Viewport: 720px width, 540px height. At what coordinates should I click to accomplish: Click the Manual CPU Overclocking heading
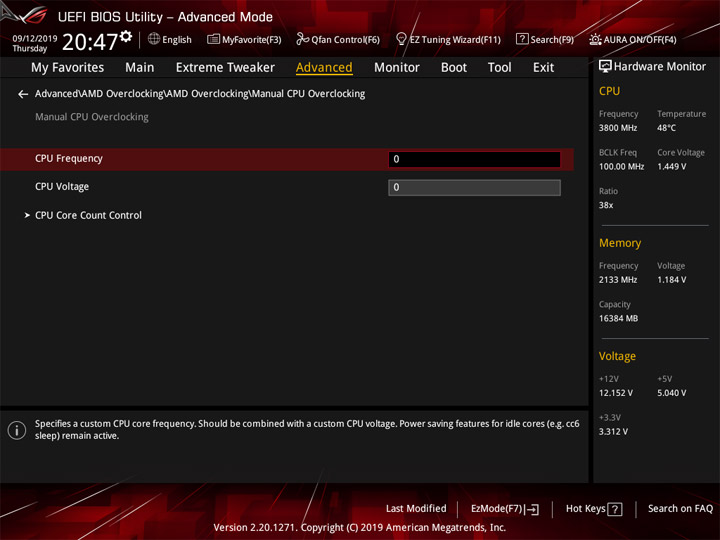click(x=92, y=117)
